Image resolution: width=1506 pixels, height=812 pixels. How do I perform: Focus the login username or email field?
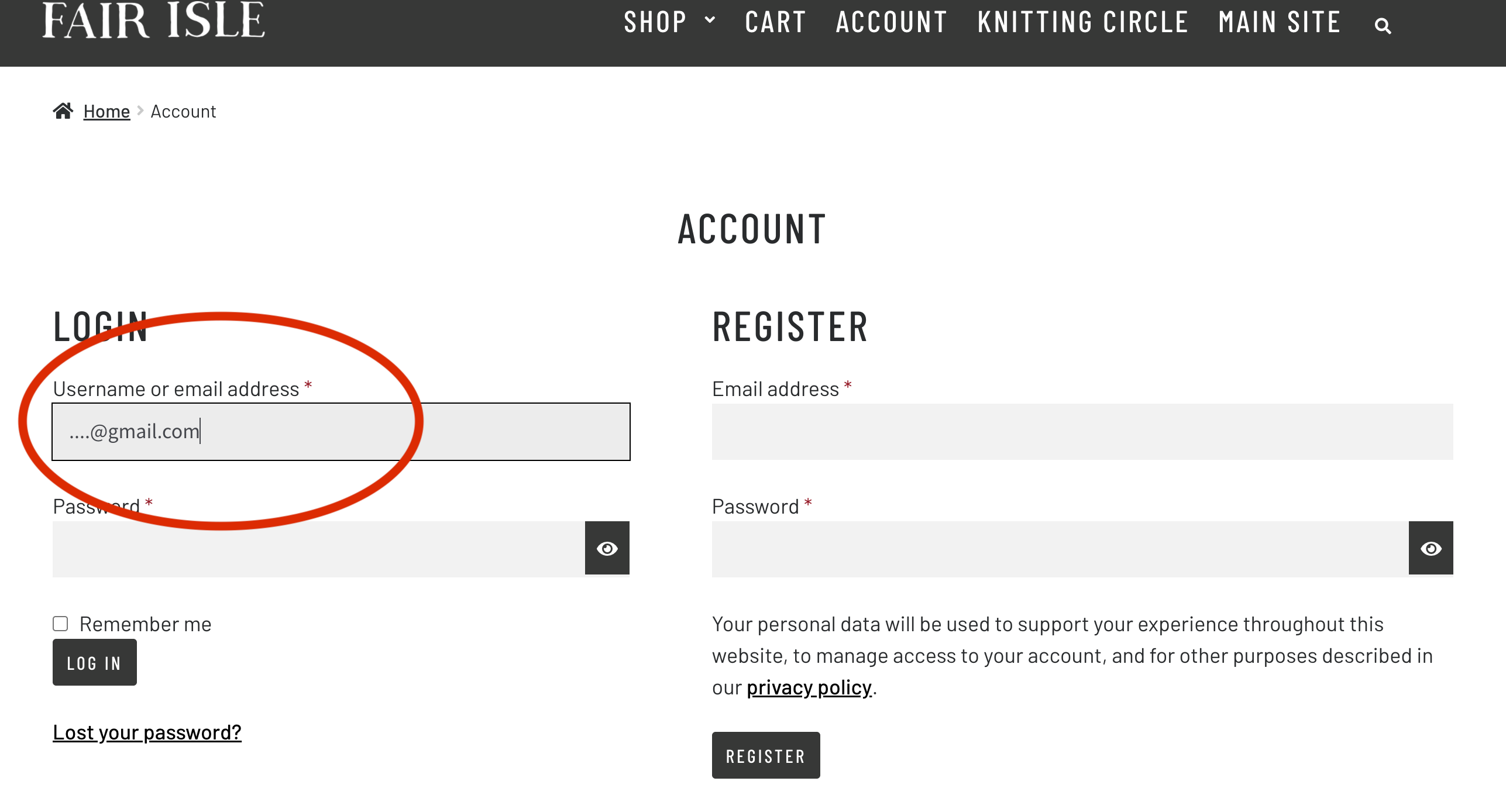coord(341,432)
